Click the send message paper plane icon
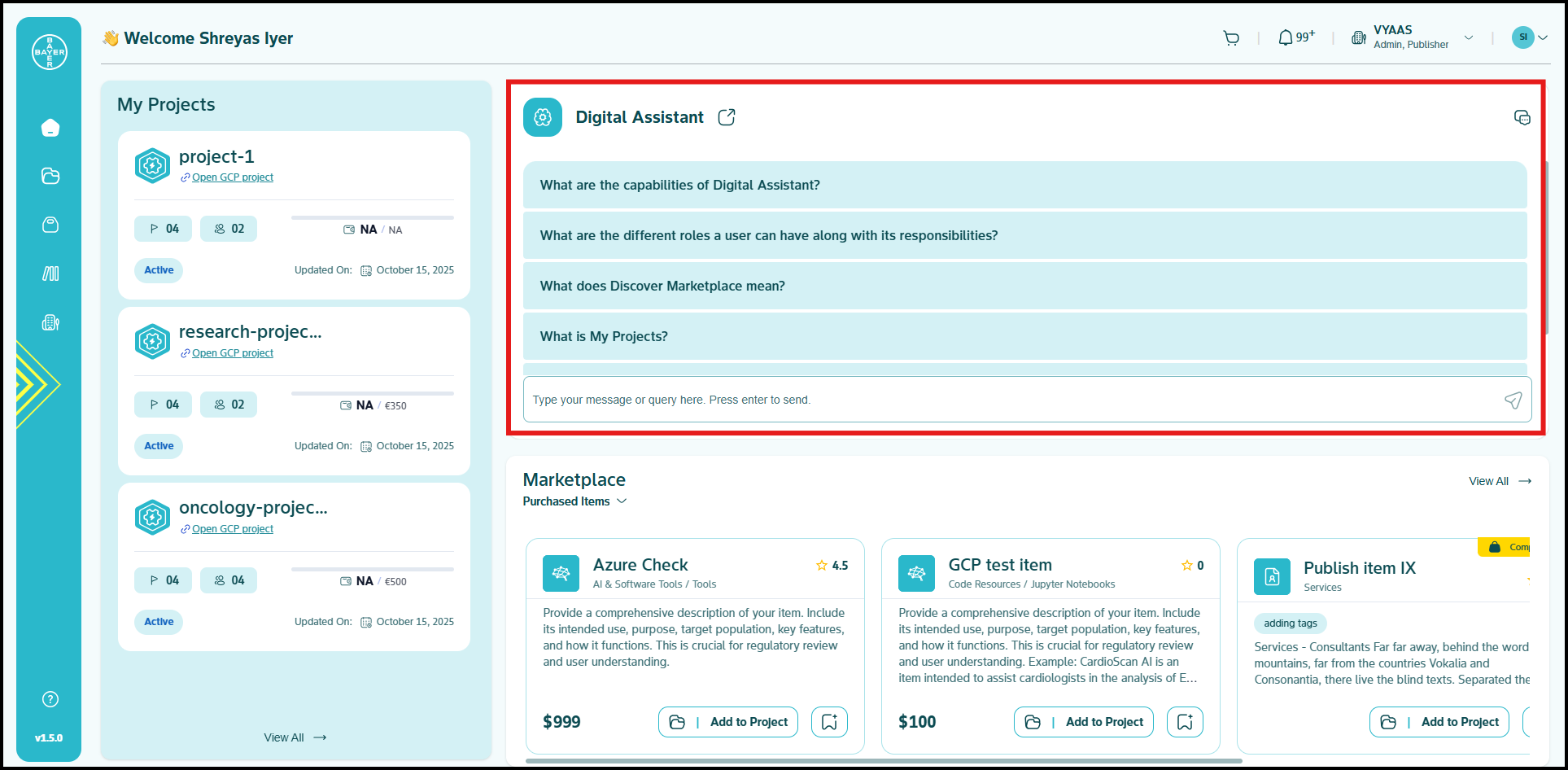This screenshot has height=770, width=1568. 1513,400
